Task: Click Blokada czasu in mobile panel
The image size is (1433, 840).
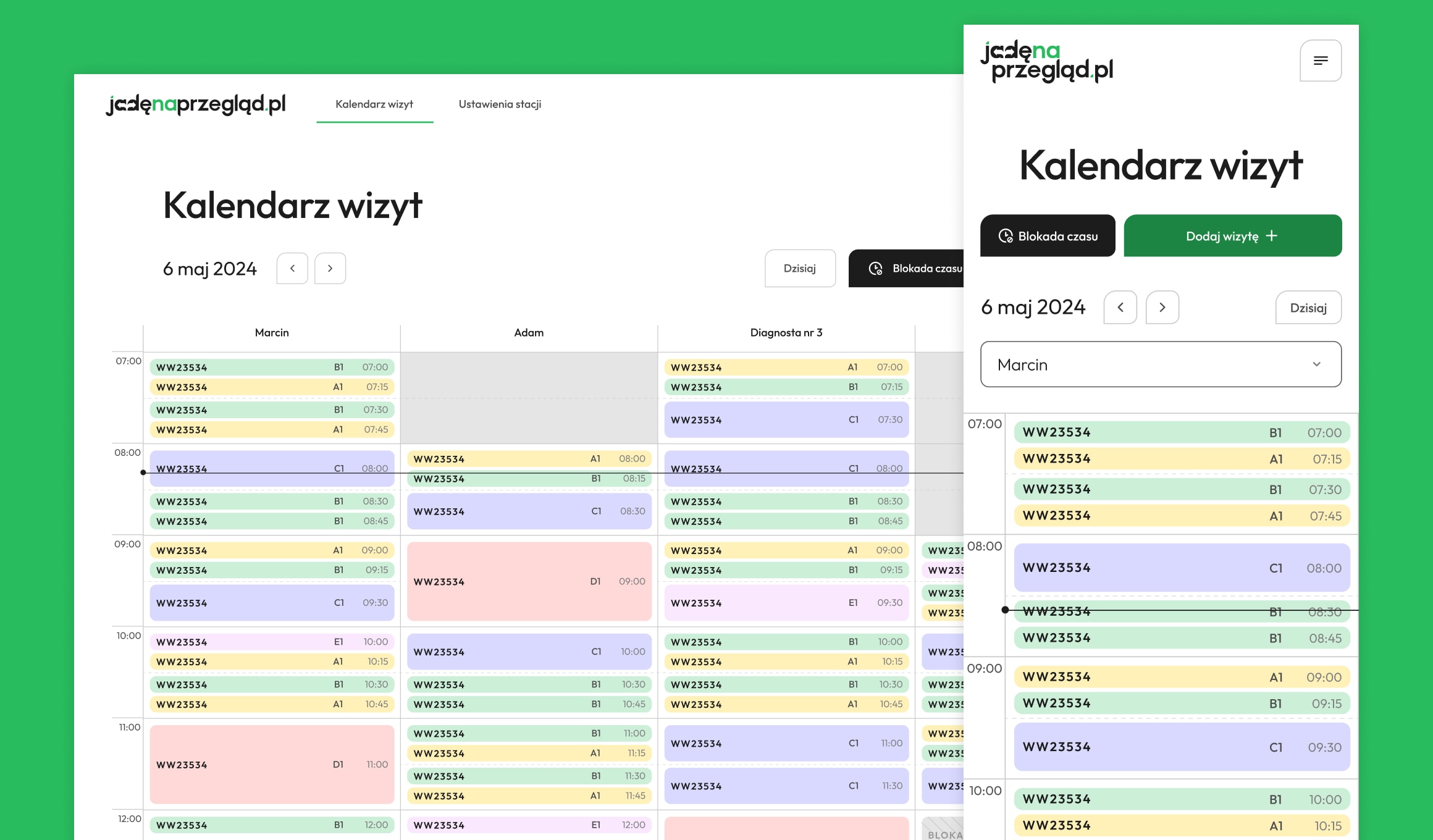Action: 1048,236
